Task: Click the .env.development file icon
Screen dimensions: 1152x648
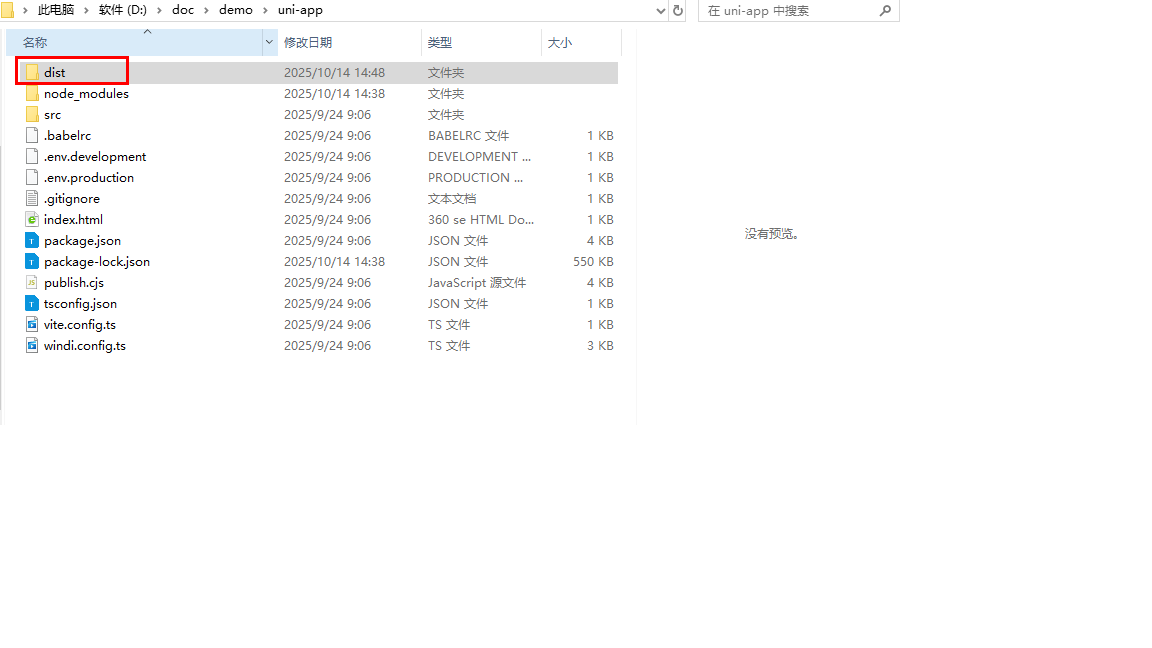Action: coord(32,156)
